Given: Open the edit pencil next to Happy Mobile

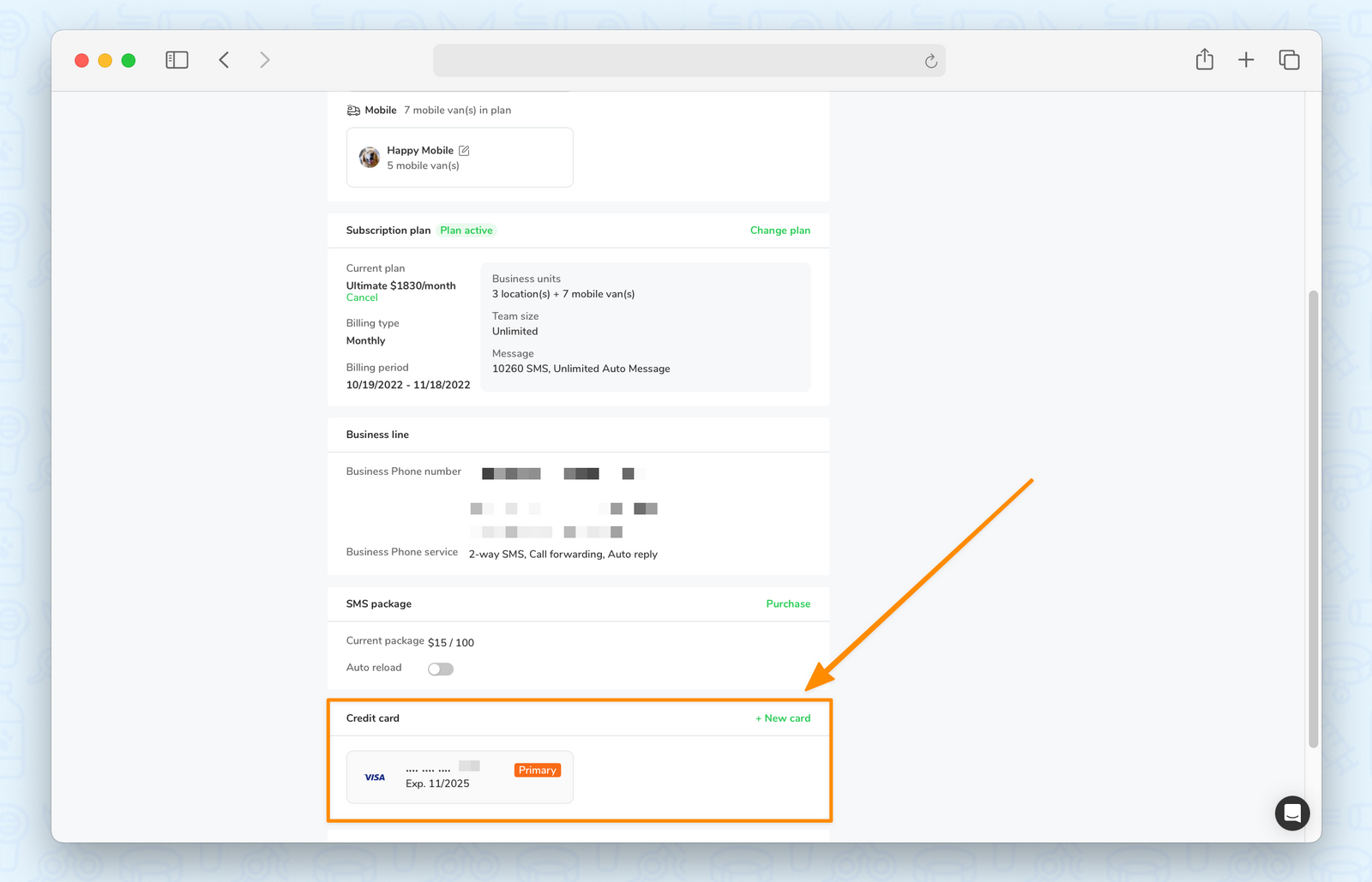Looking at the screenshot, I should click(464, 150).
